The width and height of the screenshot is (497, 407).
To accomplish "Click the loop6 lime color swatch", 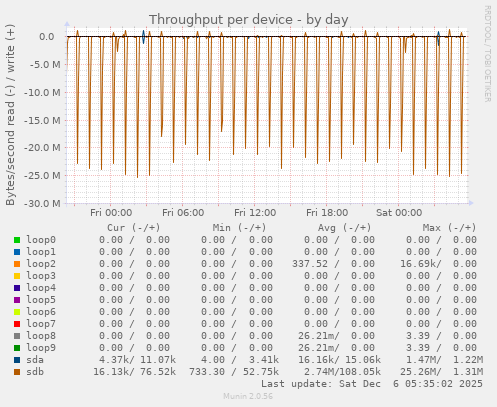I will (17, 312).
